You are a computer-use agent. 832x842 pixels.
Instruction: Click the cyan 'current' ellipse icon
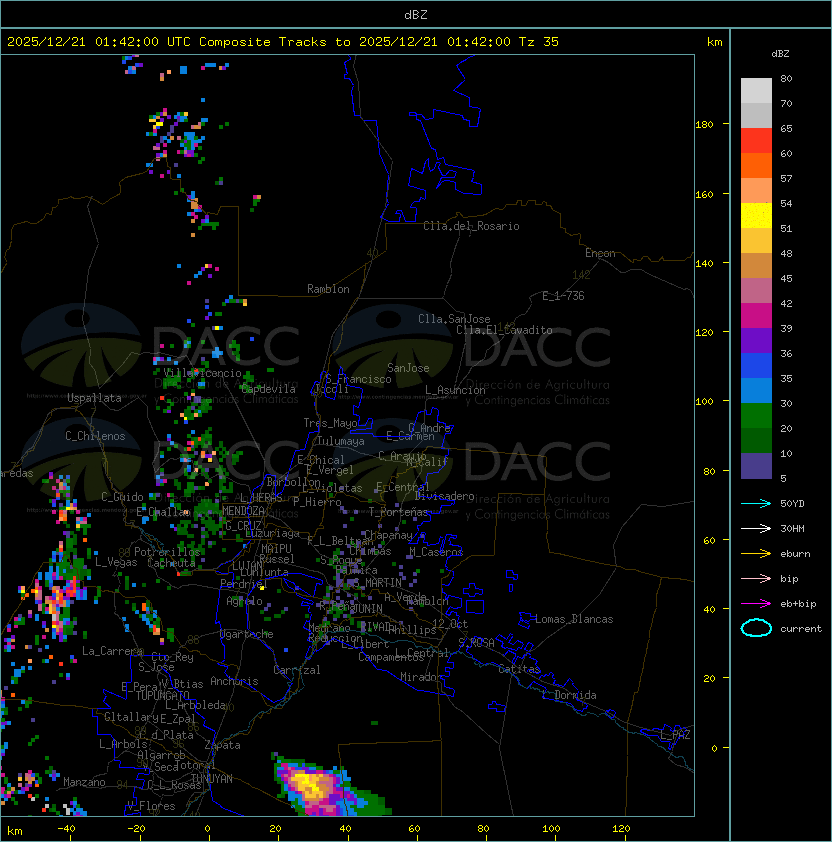756,628
